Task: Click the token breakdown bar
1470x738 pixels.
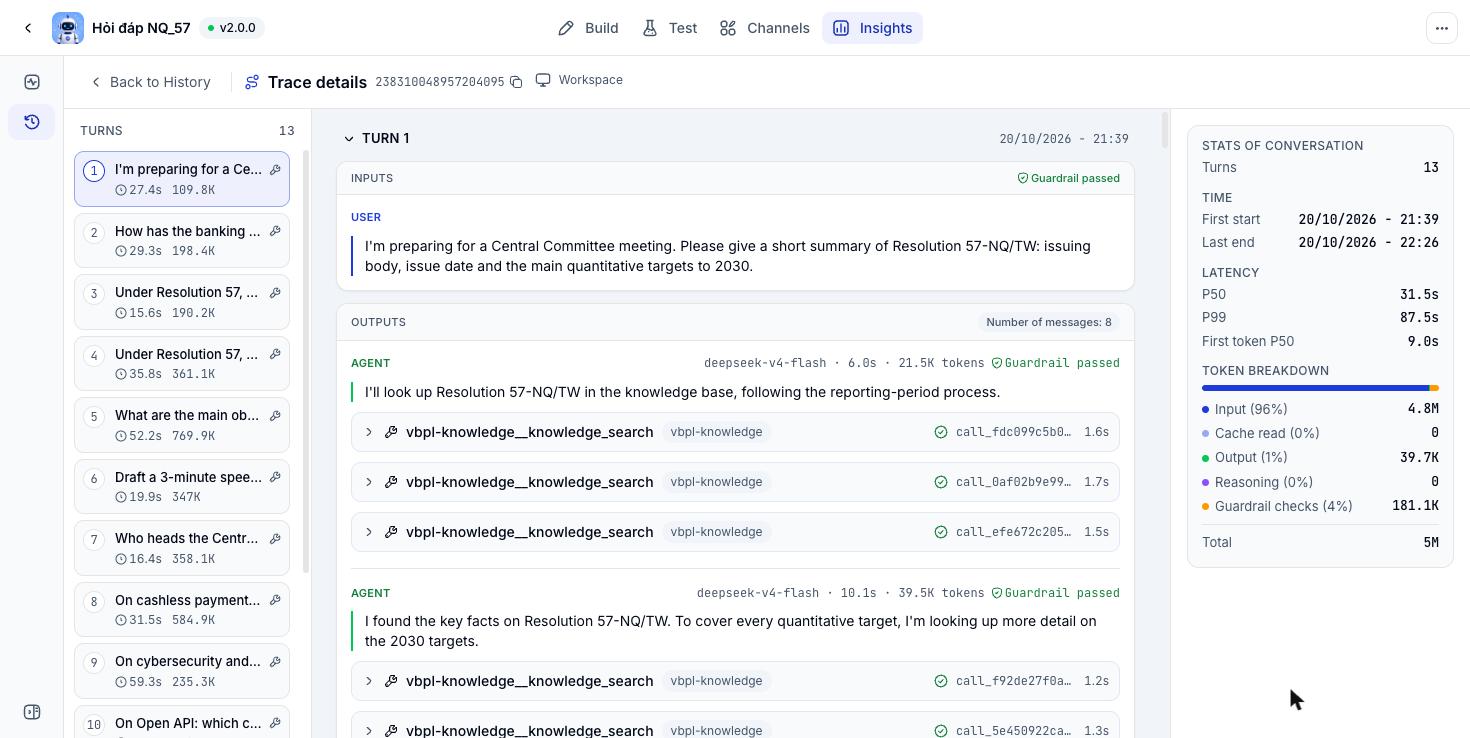Action: point(1320,388)
